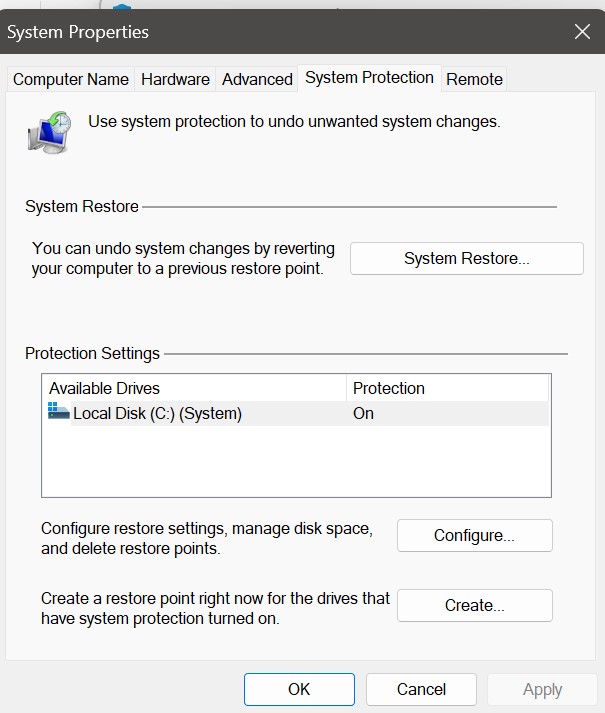Launch System Restore wizard button
Viewport: 605px width, 713px height.
point(466,258)
